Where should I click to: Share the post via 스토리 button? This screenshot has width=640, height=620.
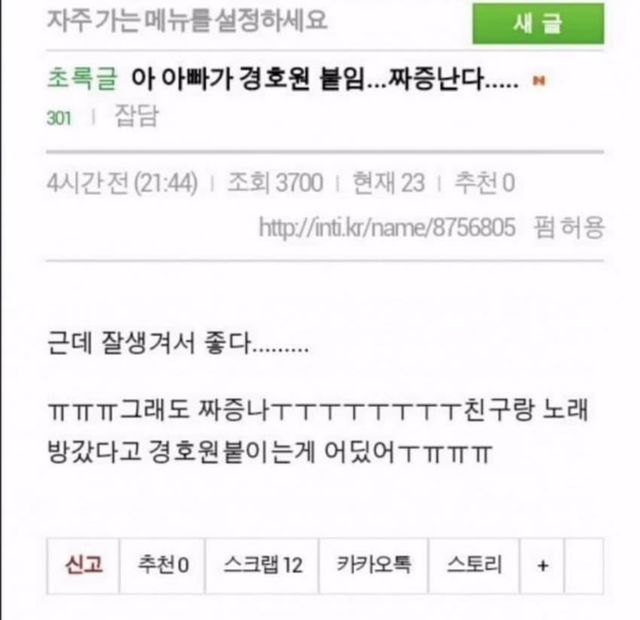coord(474,565)
